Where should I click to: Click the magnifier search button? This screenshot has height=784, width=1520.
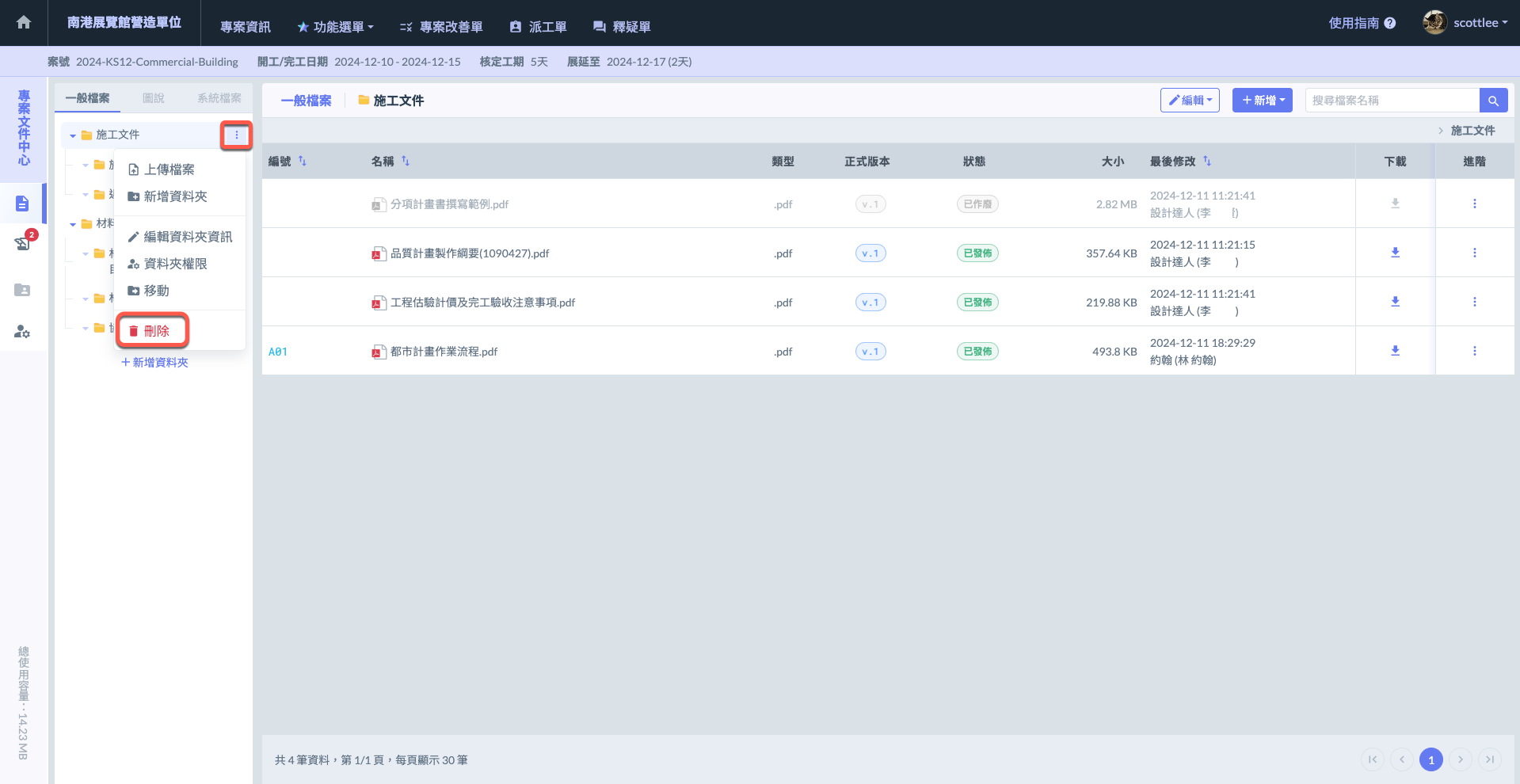(x=1493, y=101)
